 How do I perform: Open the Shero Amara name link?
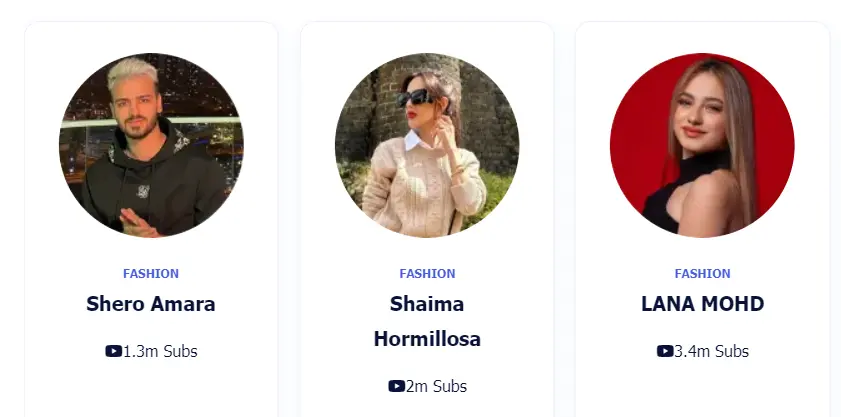point(151,304)
